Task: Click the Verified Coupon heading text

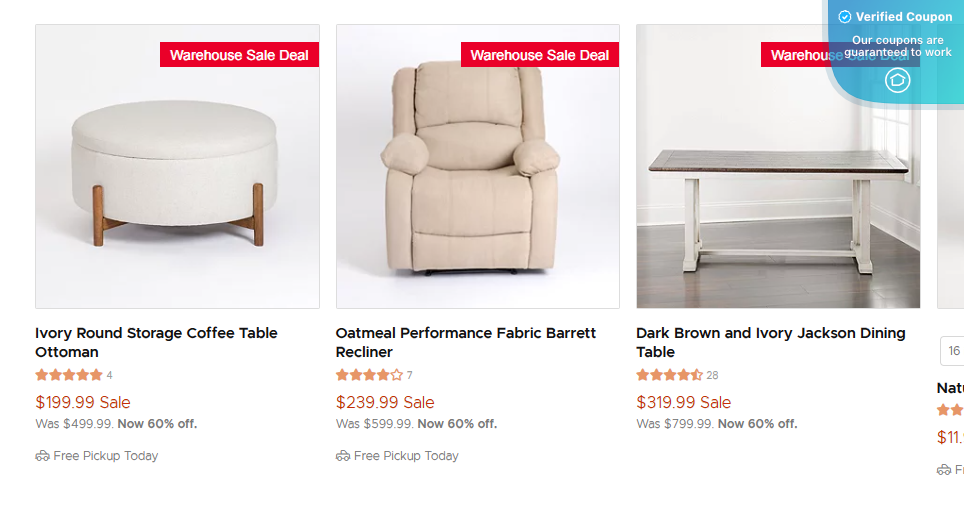Action: pos(904,17)
